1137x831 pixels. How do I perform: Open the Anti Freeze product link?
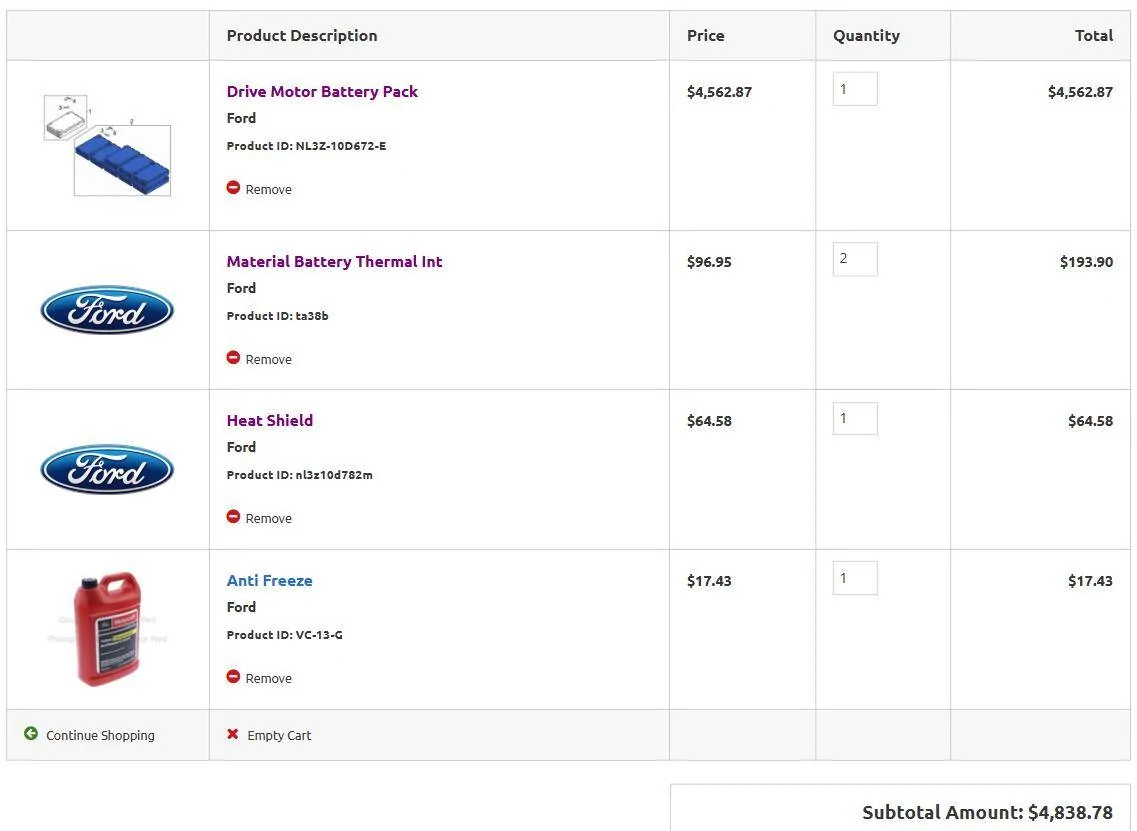(270, 580)
